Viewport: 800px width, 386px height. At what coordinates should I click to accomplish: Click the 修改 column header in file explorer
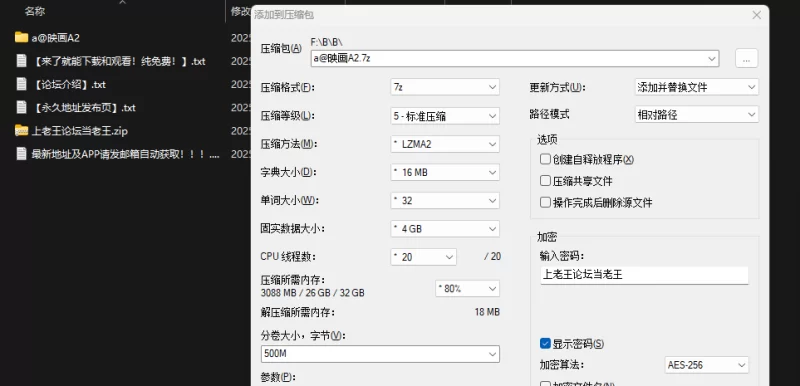pos(240,11)
